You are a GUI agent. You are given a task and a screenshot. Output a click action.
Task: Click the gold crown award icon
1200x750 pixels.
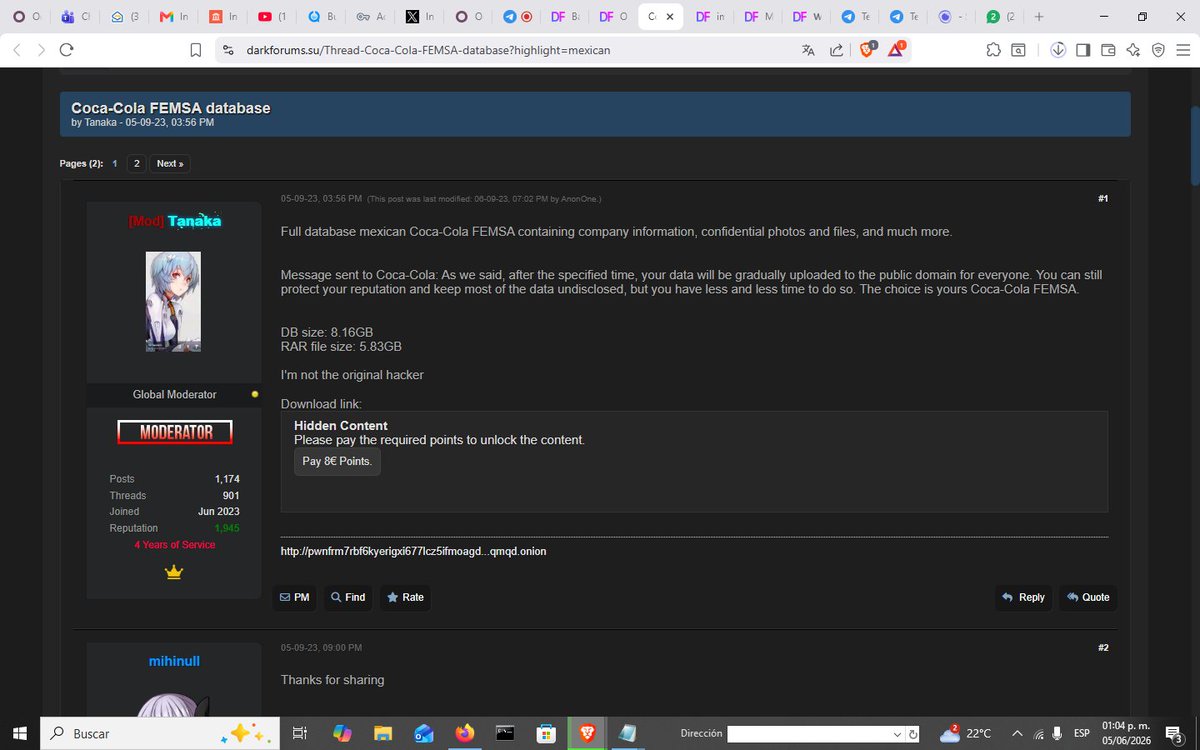click(x=174, y=572)
